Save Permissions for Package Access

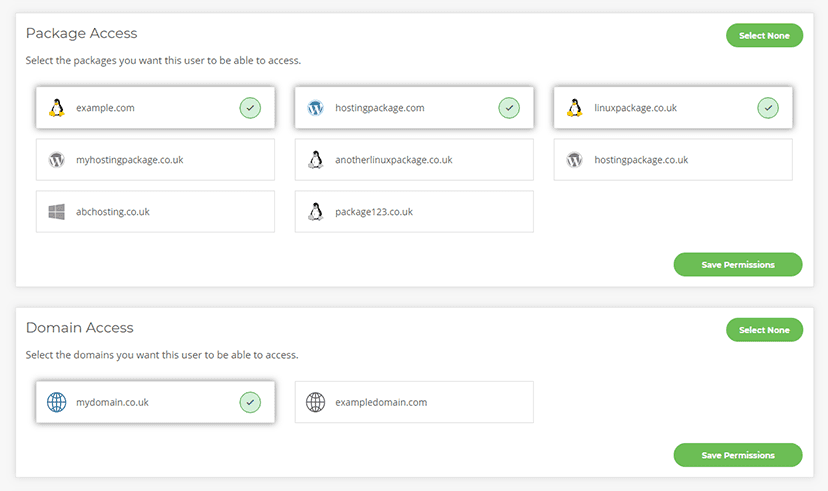pos(738,265)
